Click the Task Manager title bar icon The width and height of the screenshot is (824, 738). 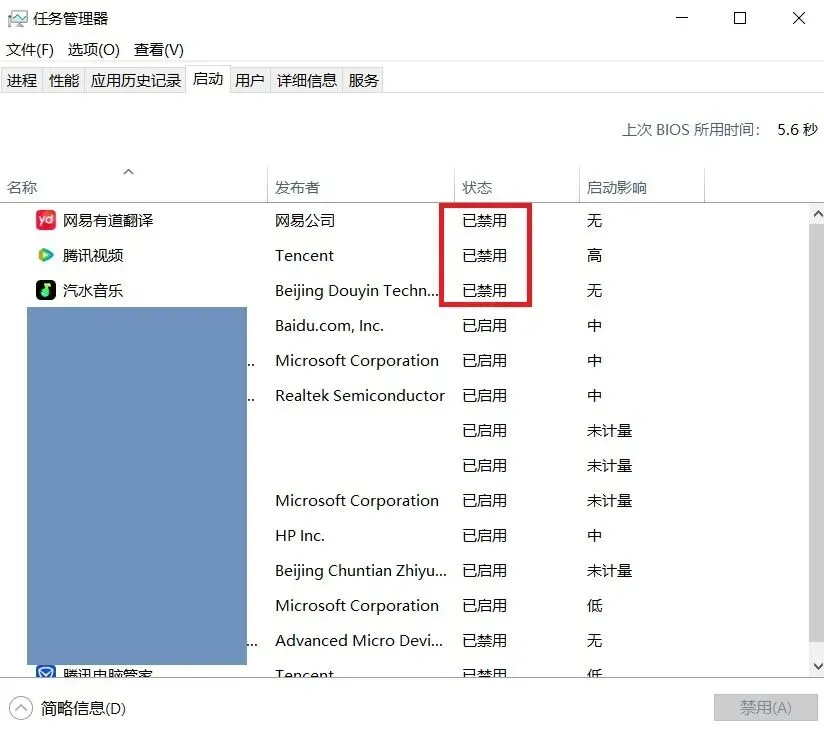coord(17,19)
